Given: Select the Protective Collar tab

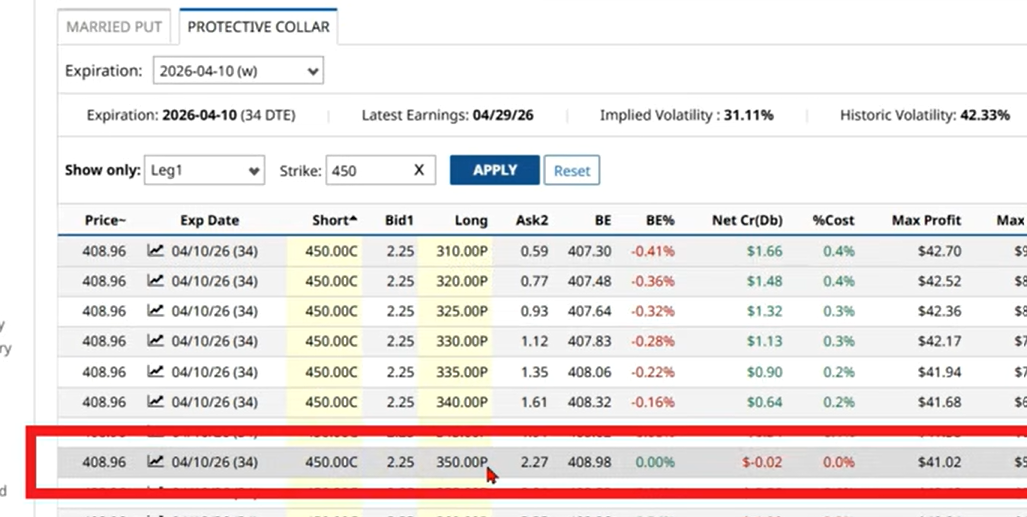Looking at the screenshot, I should pos(258,27).
